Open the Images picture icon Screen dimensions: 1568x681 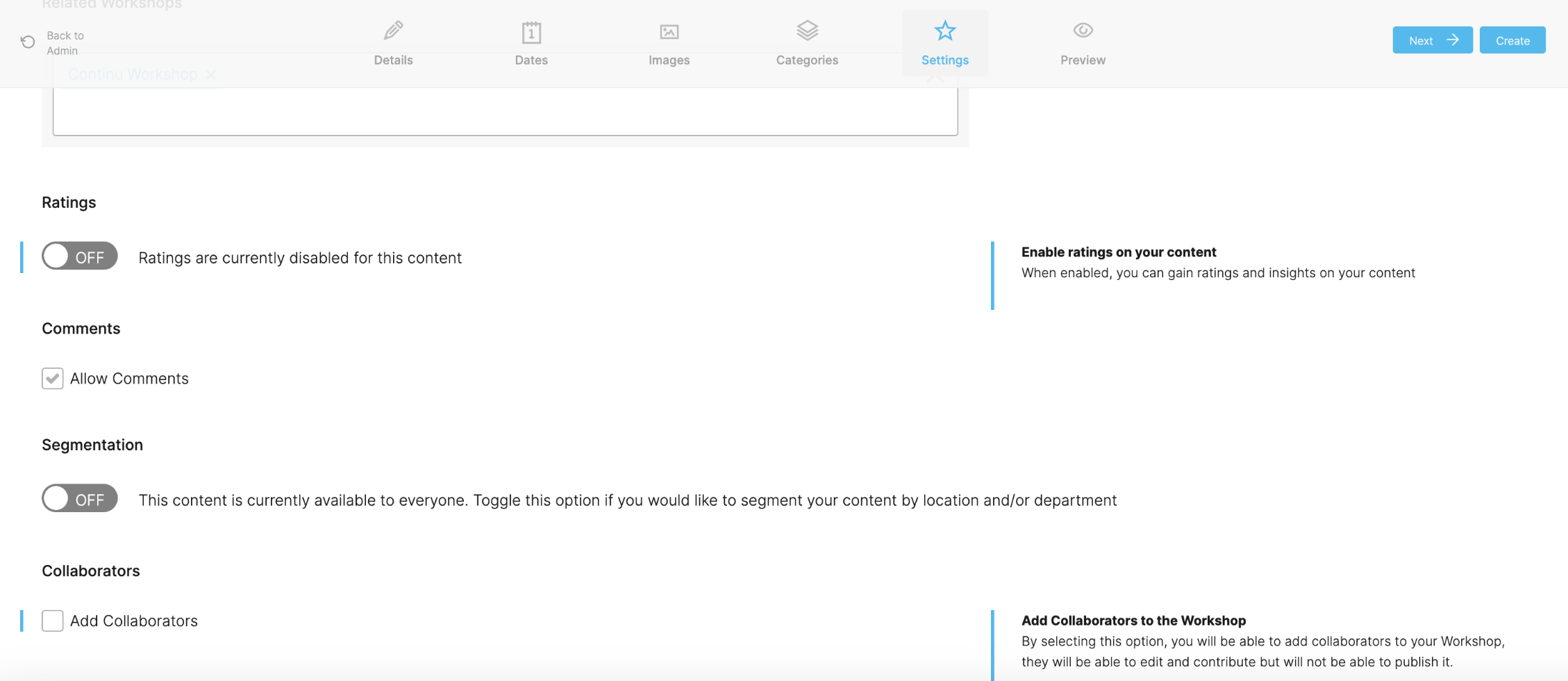[x=669, y=32]
